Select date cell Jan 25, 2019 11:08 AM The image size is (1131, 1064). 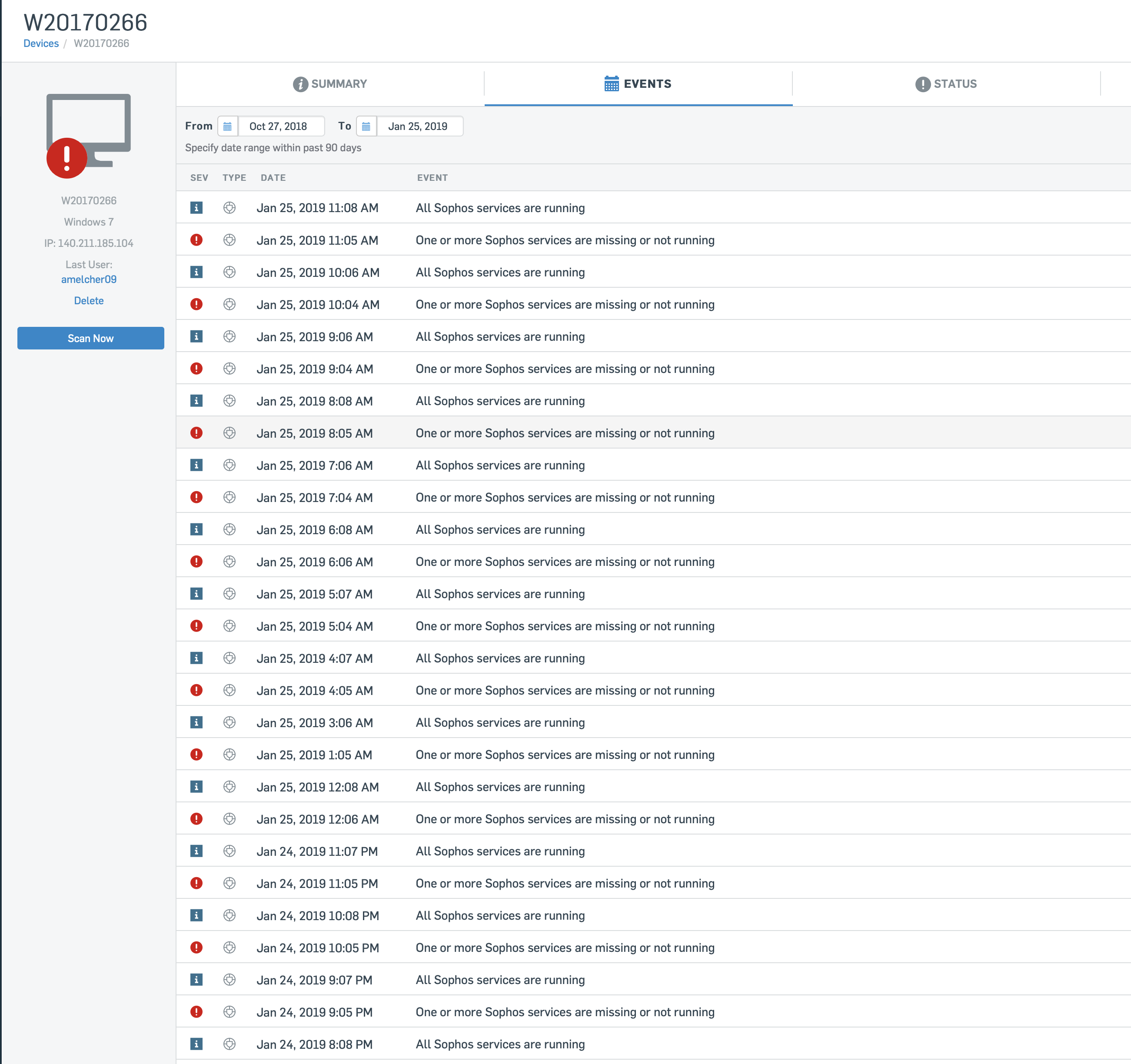(x=317, y=208)
